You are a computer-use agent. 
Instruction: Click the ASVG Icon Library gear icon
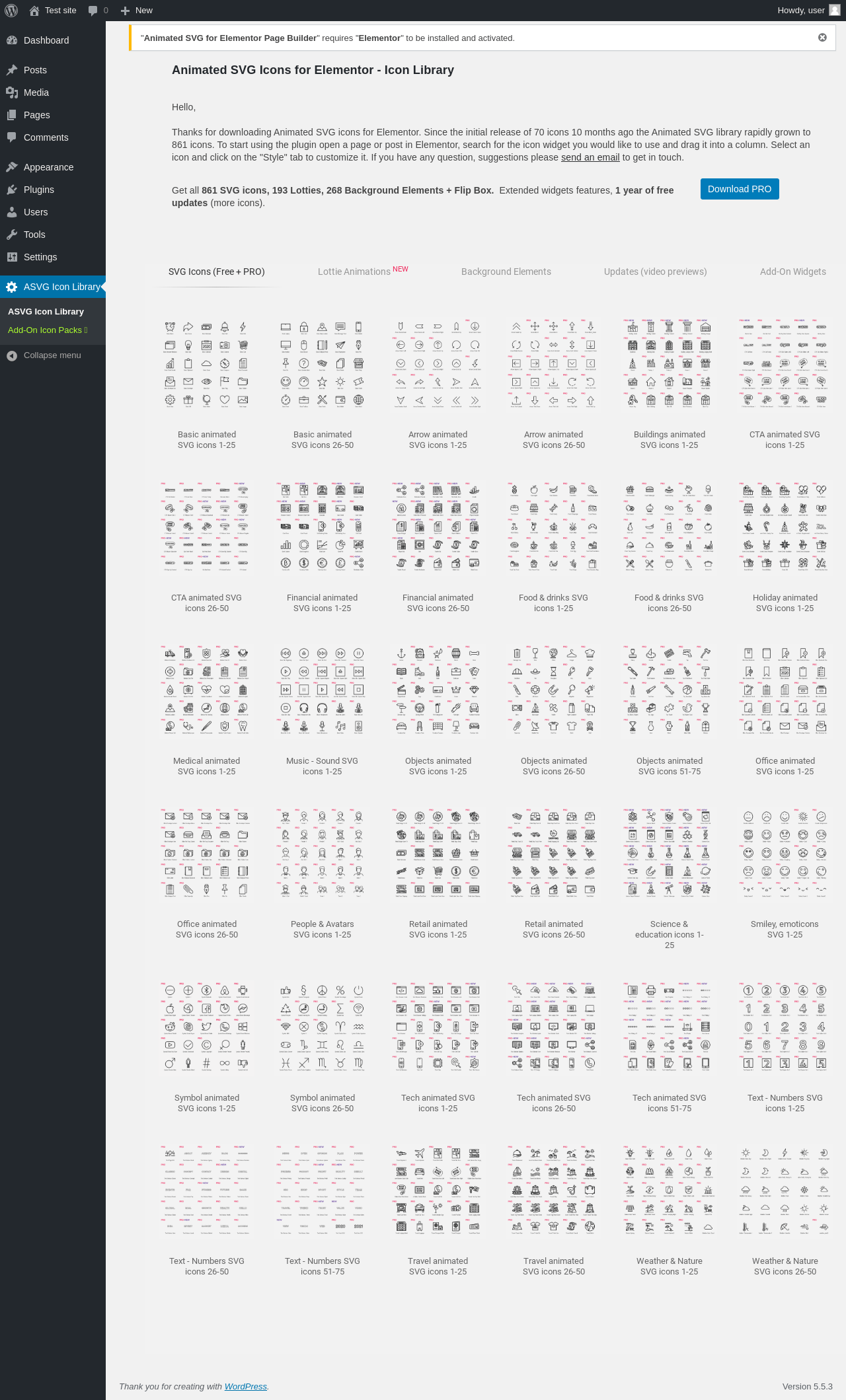(x=12, y=287)
